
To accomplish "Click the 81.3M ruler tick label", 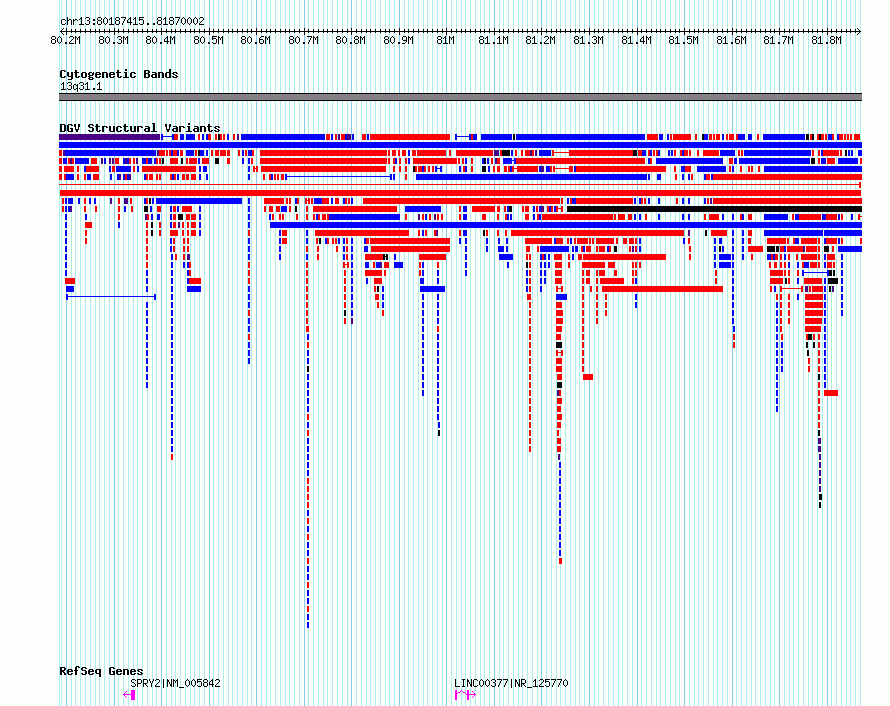I will pos(588,40).
